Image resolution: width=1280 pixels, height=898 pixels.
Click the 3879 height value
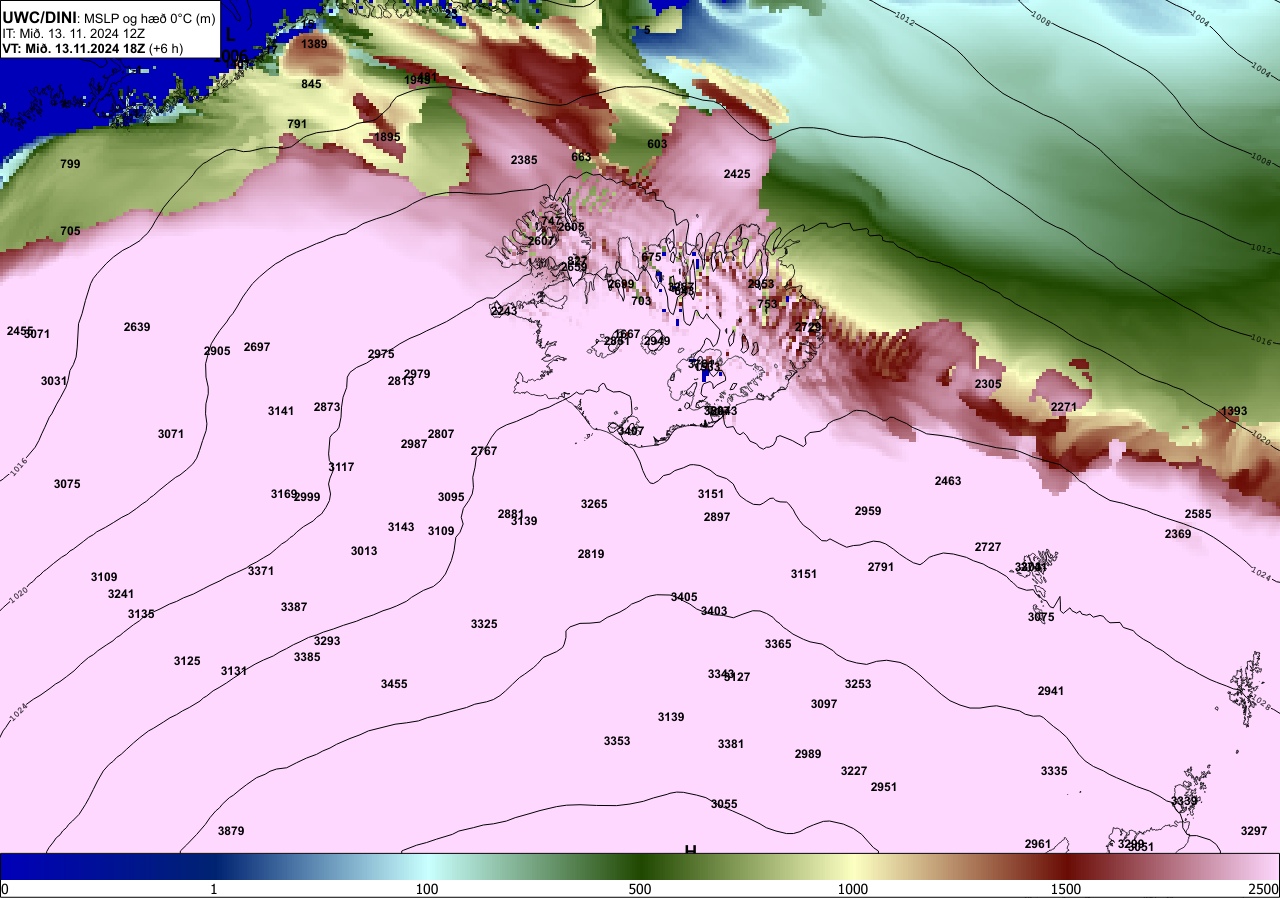(231, 831)
